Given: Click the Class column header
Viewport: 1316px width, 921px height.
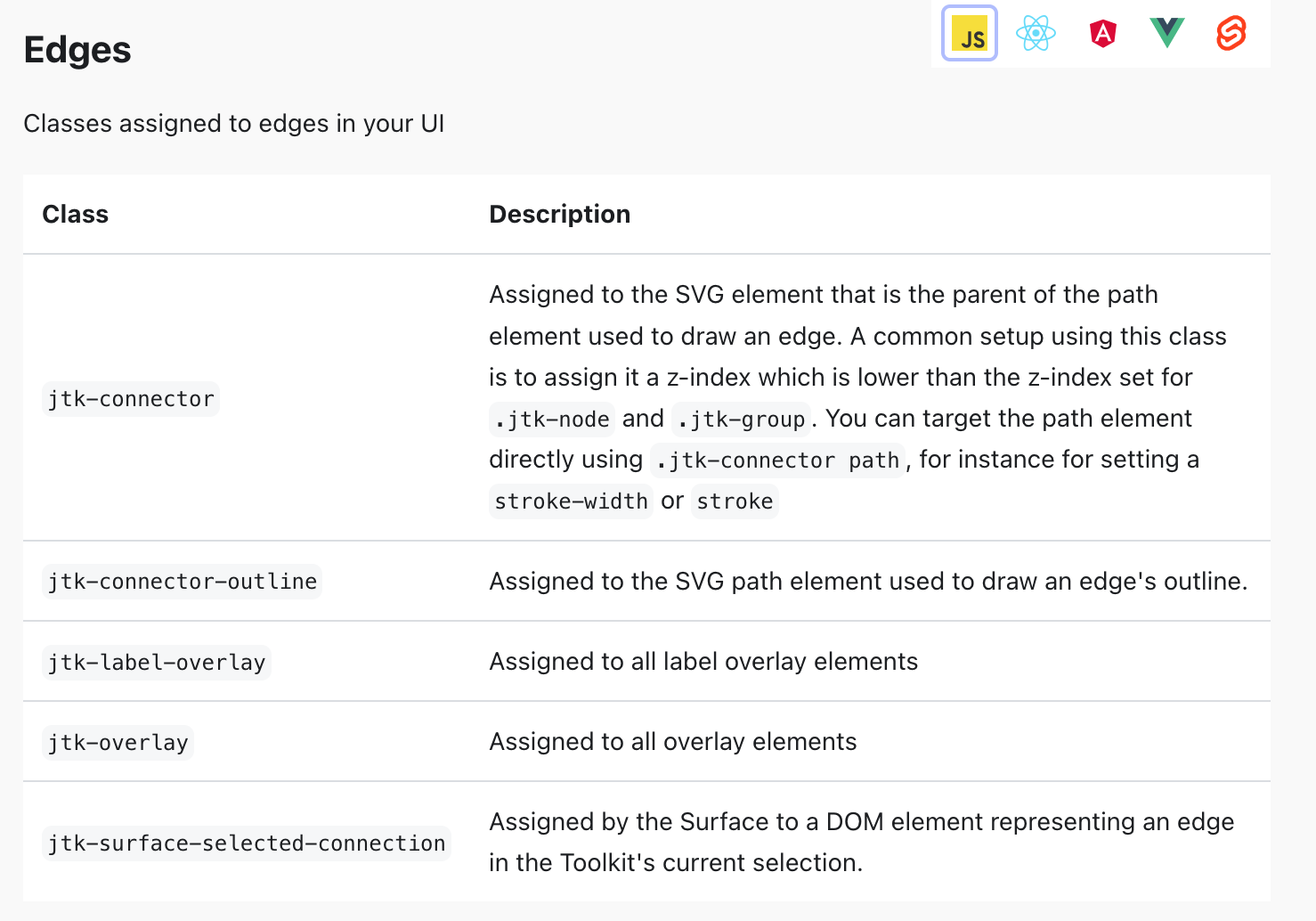Looking at the screenshot, I should point(75,214).
